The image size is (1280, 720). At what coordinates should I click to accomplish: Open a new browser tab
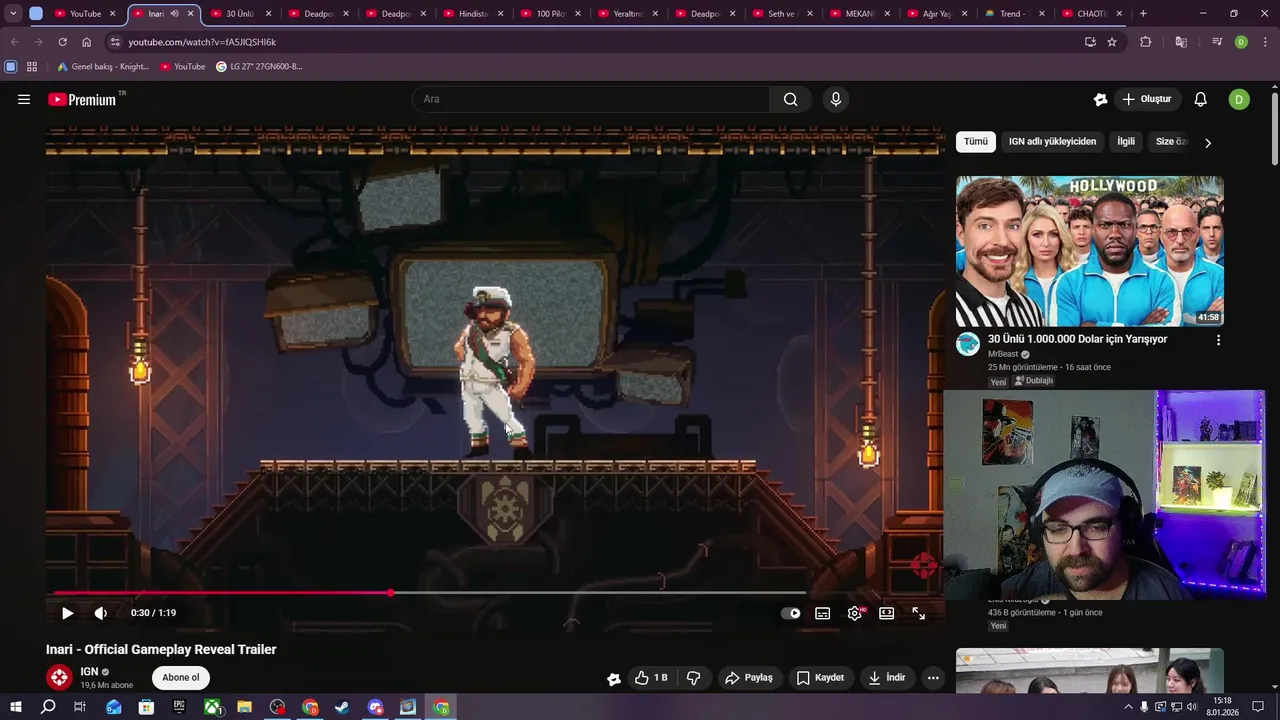tap(1143, 14)
